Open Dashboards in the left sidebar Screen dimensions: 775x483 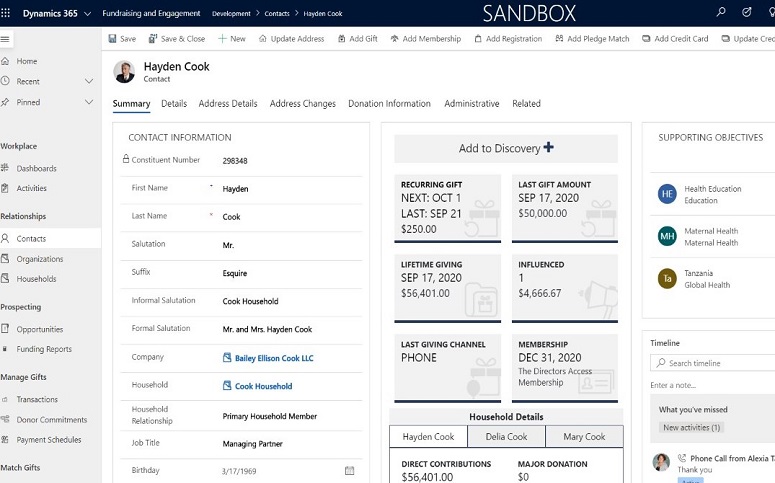pos(36,168)
